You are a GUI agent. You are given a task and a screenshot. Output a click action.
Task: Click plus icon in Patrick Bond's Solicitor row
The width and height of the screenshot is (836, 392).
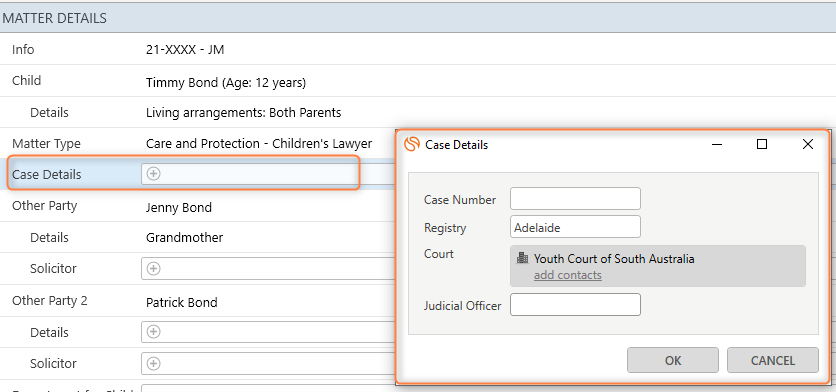(154, 363)
